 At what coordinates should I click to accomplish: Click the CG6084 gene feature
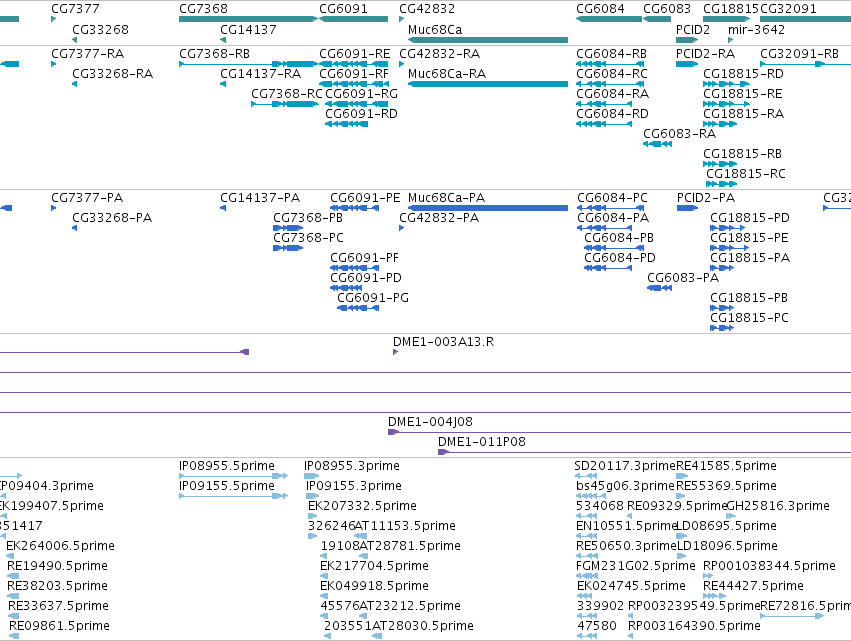[609, 19]
